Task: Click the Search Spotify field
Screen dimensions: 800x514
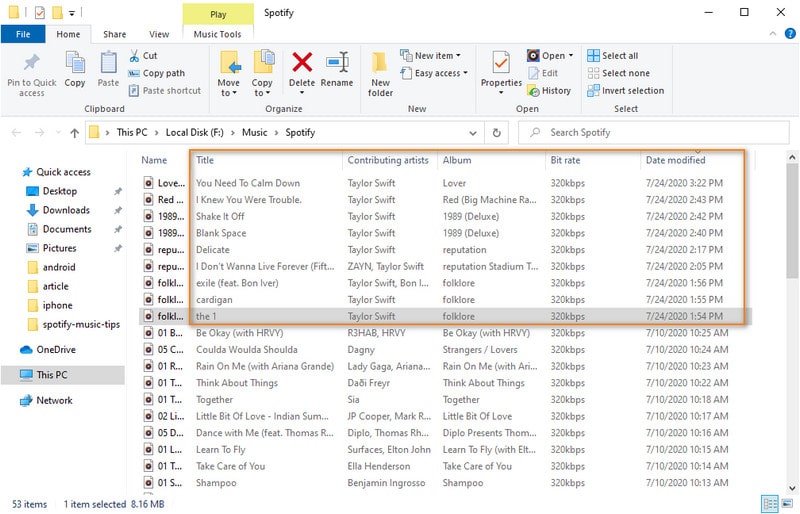Action: coord(654,133)
